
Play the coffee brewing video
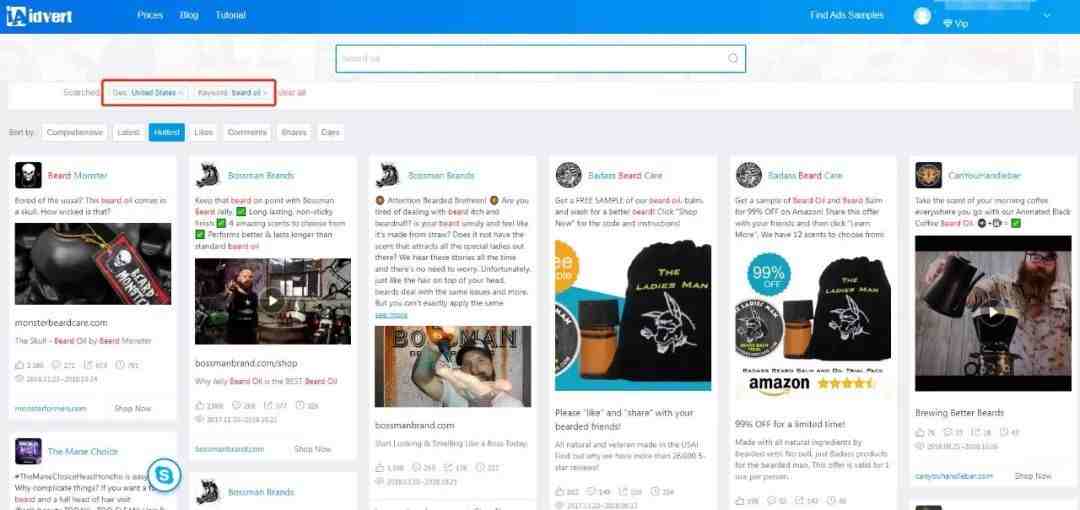coord(993,314)
